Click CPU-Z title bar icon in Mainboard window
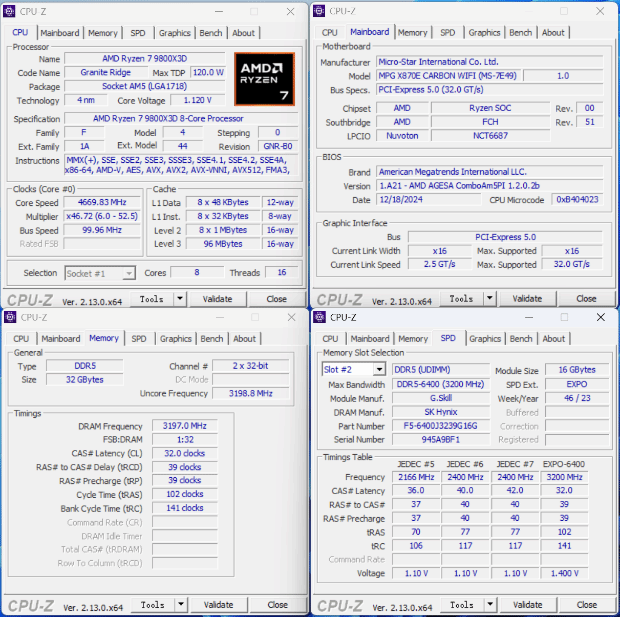This screenshot has width=620, height=617. click(319, 11)
